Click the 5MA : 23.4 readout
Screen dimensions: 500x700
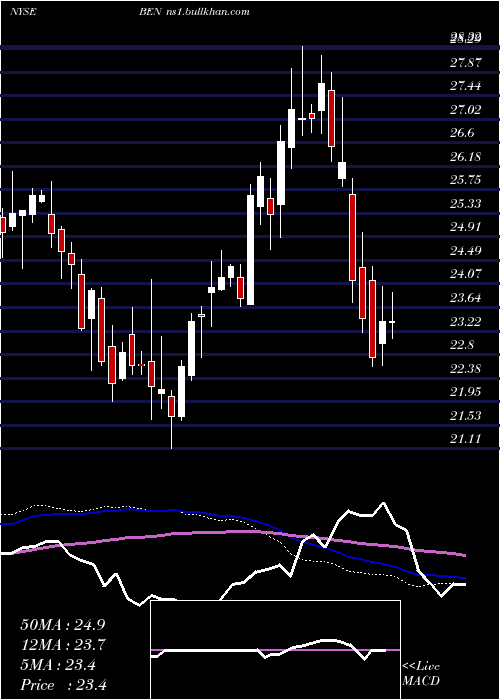point(58,665)
